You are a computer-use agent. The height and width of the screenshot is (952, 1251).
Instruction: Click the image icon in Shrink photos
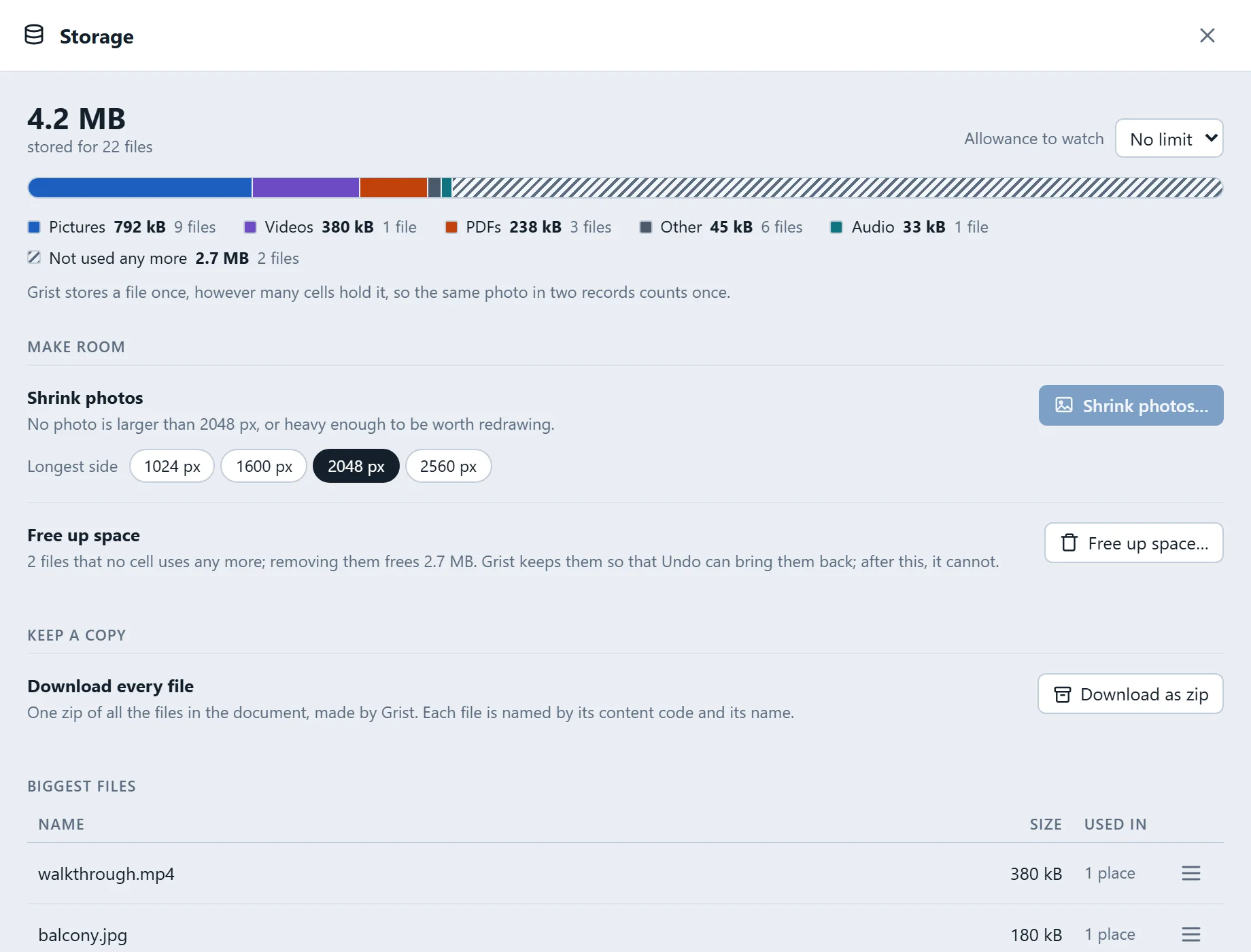point(1064,405)
